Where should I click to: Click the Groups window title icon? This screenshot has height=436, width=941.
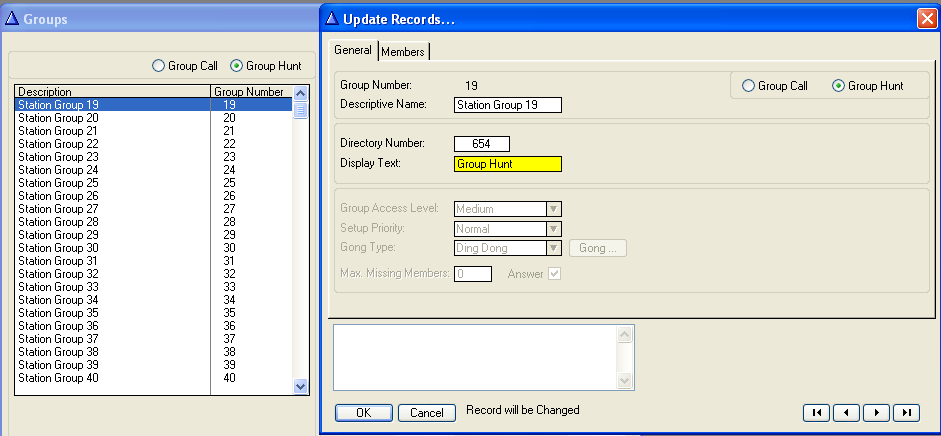click(12, 19)
